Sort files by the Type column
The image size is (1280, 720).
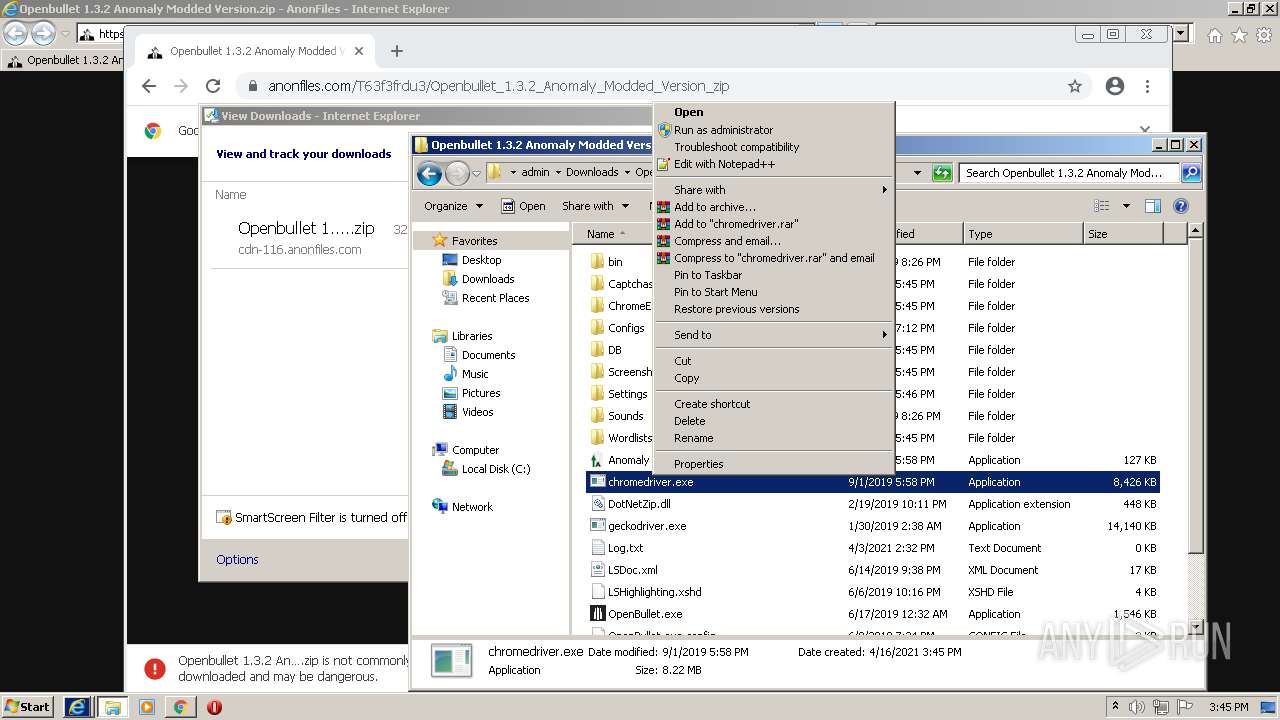[x=1023, y=234]
